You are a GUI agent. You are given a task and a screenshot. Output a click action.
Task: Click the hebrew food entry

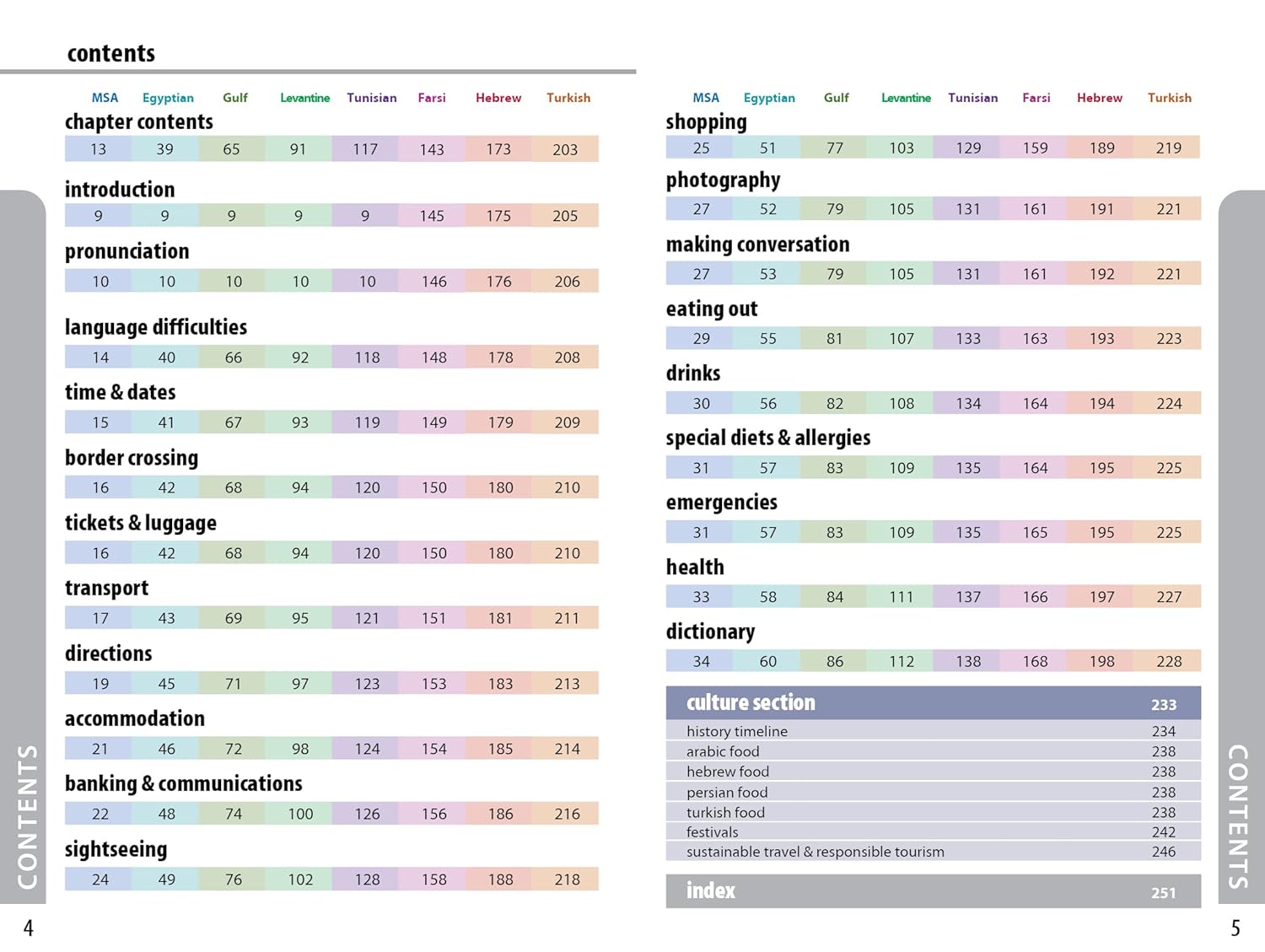pyautogui.click(x=728, y=772)
